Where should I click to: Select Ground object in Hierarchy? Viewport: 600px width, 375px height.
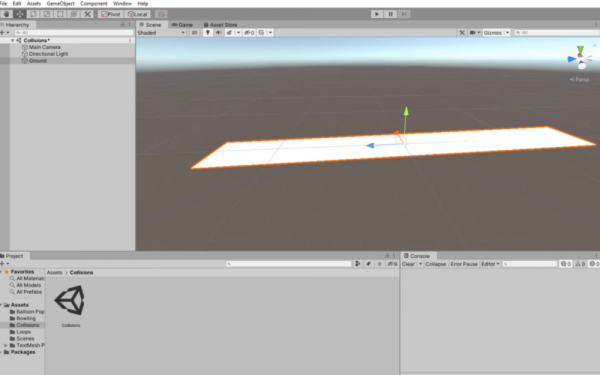pos(38,60)
